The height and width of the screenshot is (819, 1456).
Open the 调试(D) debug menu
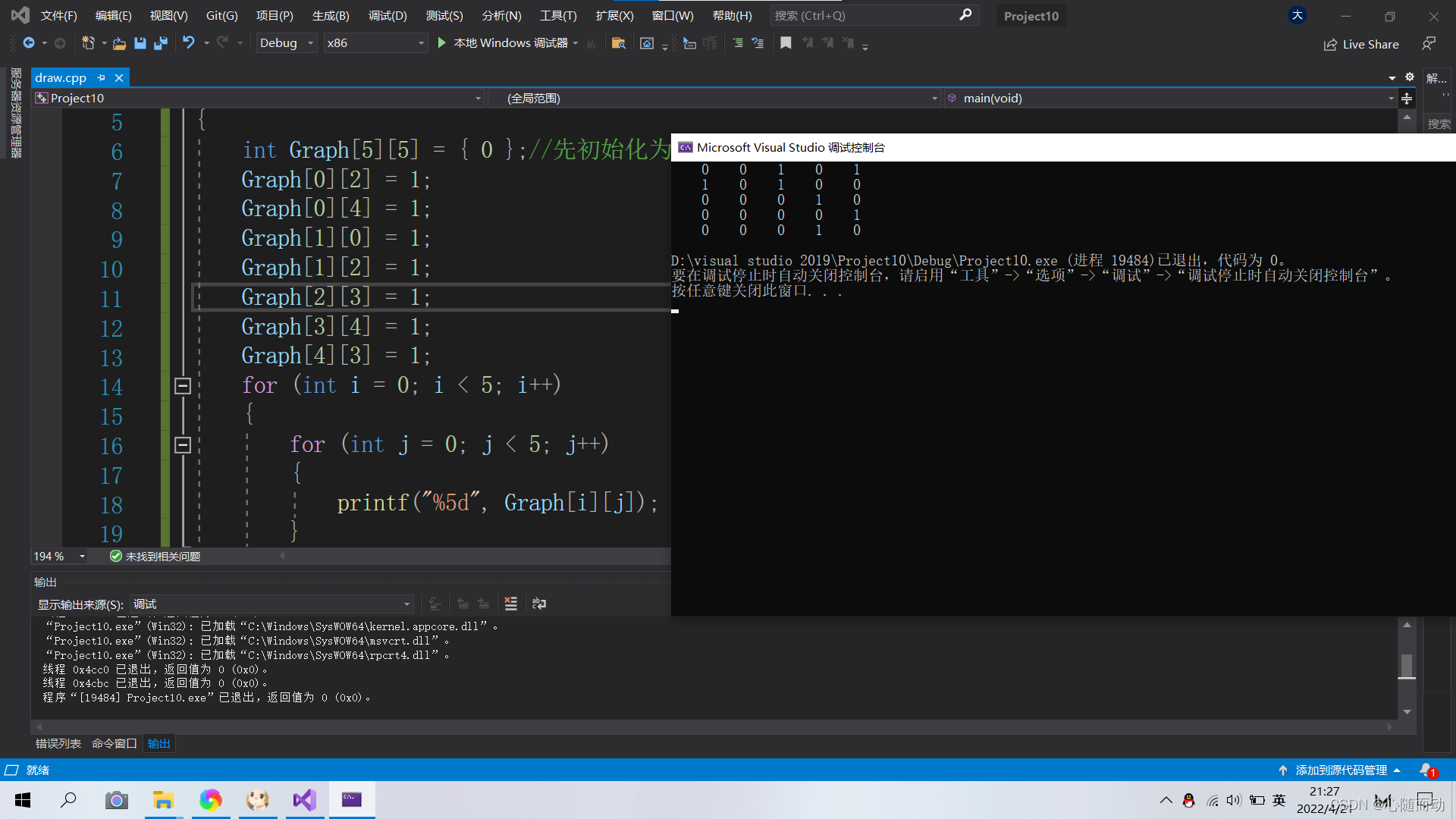point(388,15)
